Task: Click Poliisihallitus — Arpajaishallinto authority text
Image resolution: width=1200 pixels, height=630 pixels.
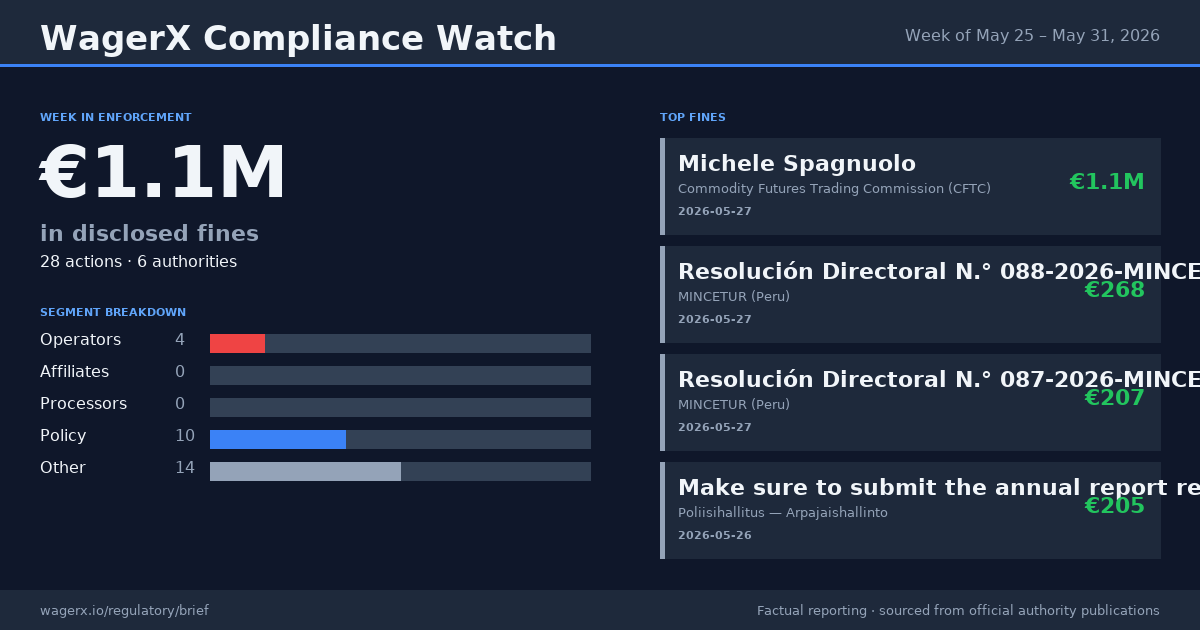Action: tap(783, 513)
